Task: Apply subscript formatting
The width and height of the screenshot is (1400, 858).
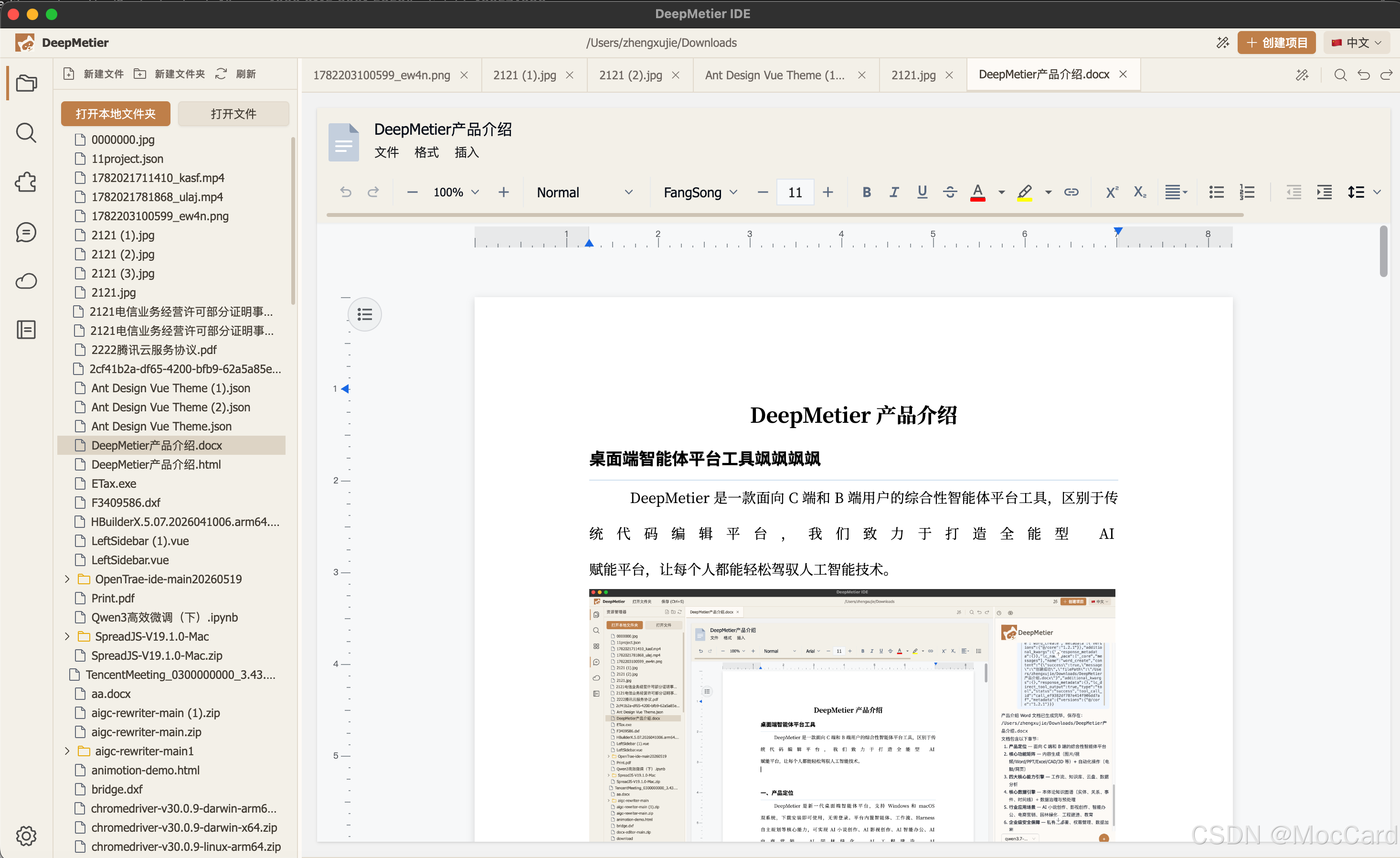Action: click(x=1140, y=192)
